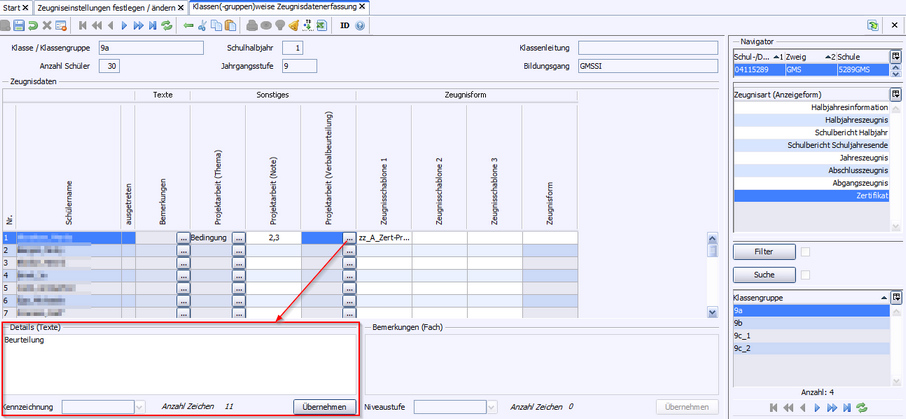Click the save floppy disk toolbar icon
906x419 pixels.
point(19,24)
